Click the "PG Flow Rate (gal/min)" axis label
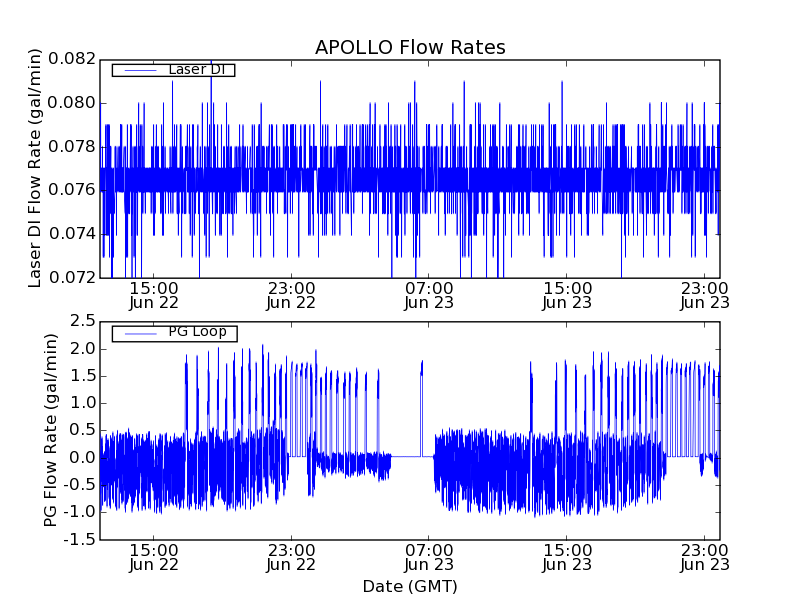This screenshot has height=600, width=800. tap(50, 431)
